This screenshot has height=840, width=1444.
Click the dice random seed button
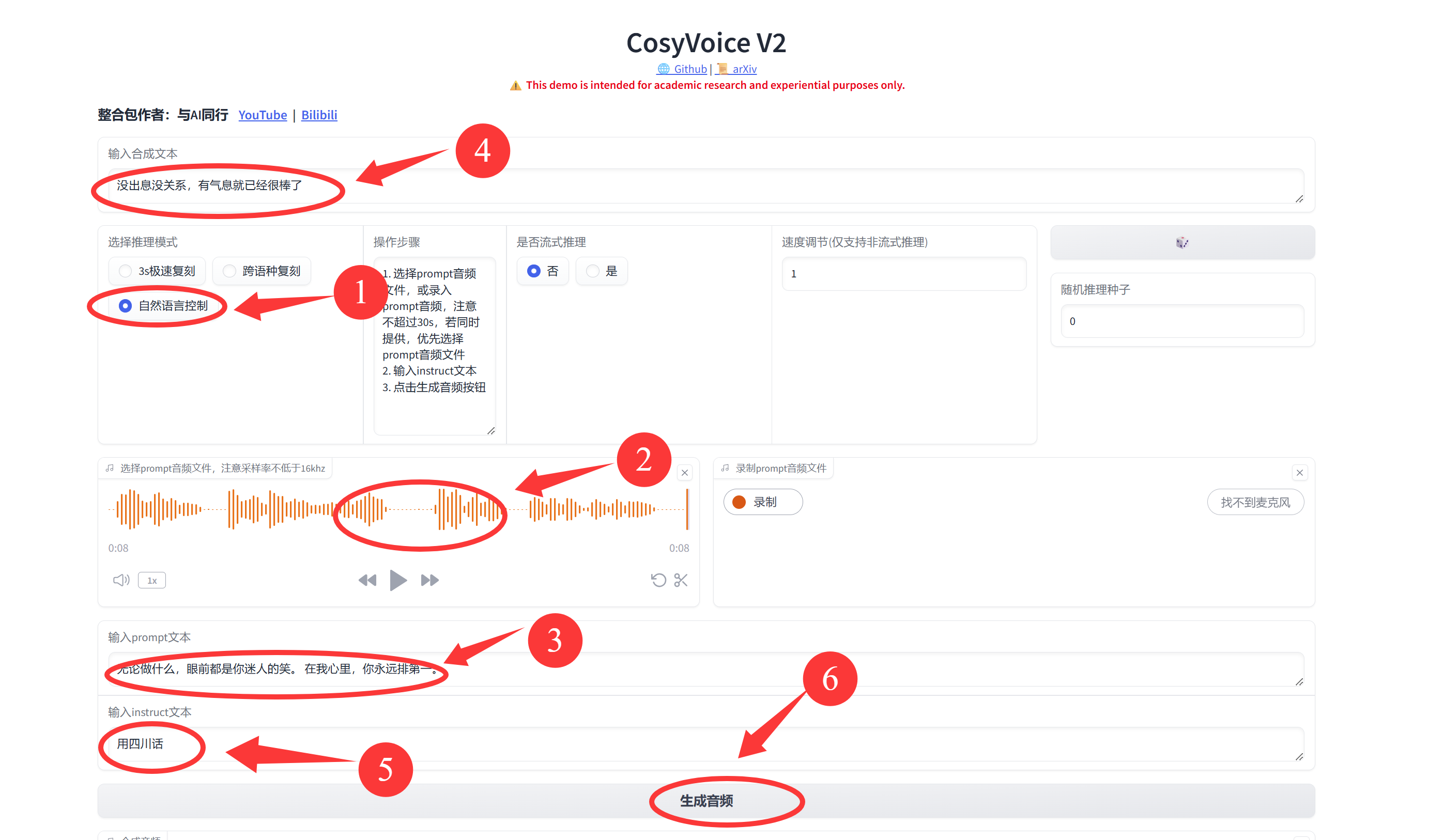click(1182, 242)
